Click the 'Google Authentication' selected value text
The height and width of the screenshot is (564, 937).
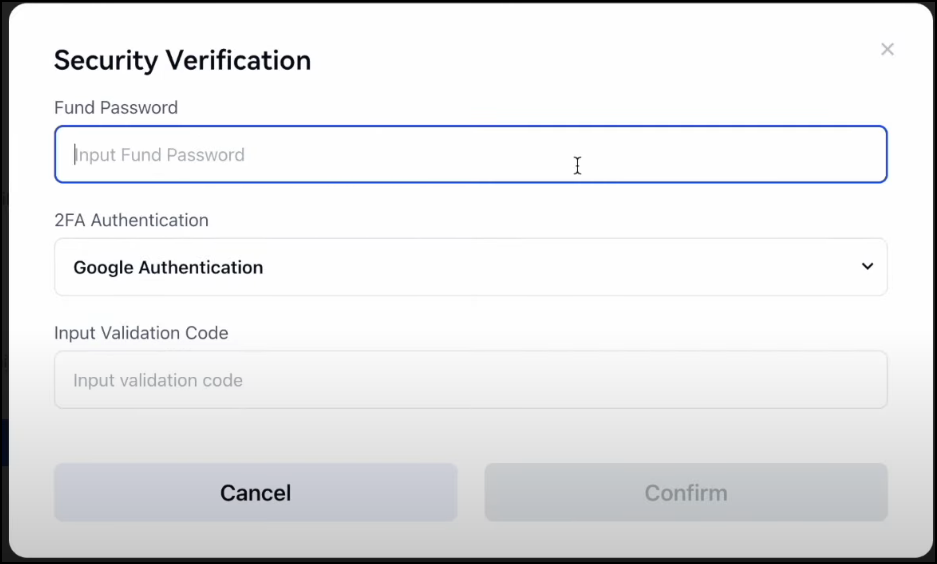(x=168, y=267)
